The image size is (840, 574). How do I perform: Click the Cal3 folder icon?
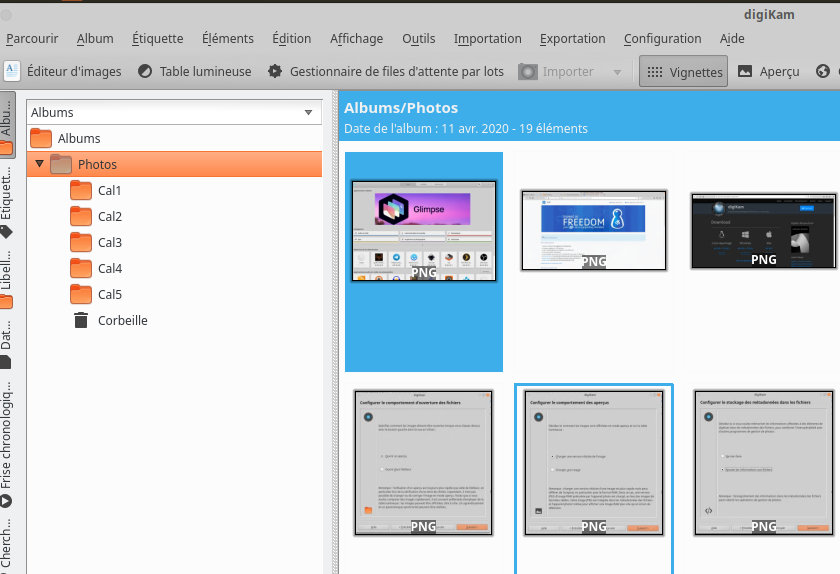tap(81, 242)
